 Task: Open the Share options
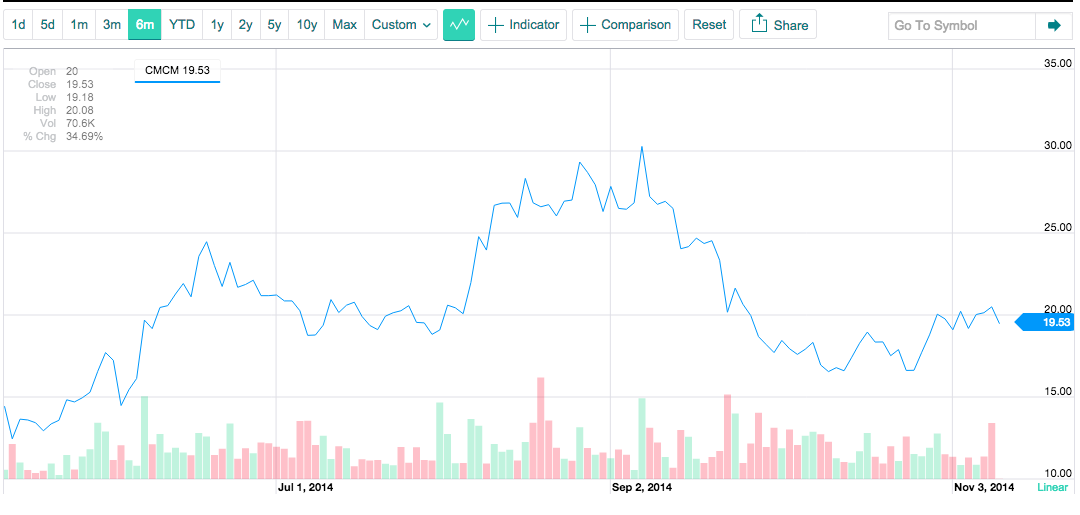pyautogui.click(x=778, y=25)
